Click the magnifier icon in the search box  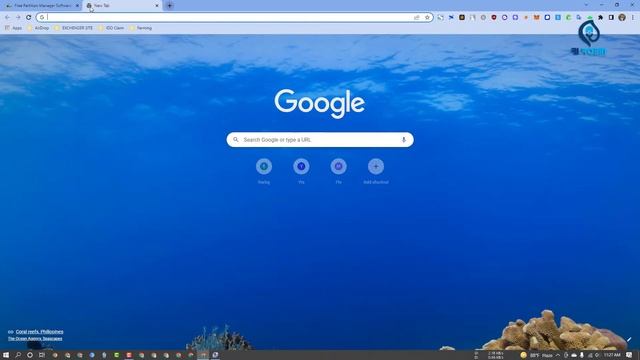point(236,140)
